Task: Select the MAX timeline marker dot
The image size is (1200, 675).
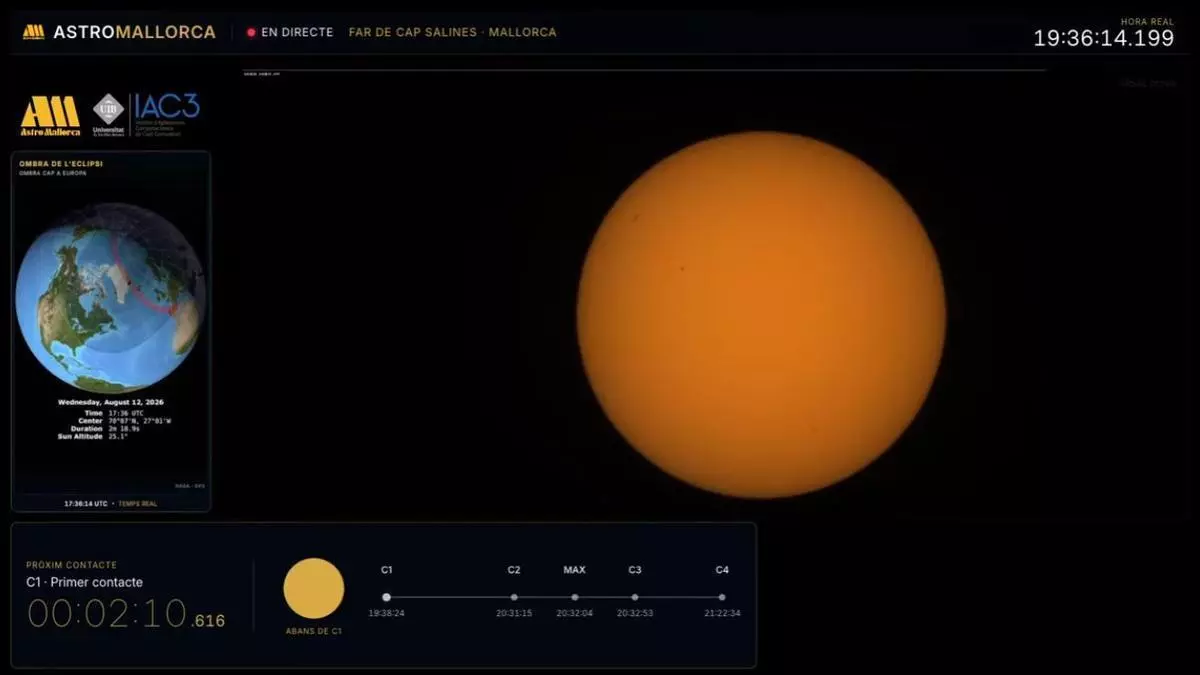Action: point(574,597)
